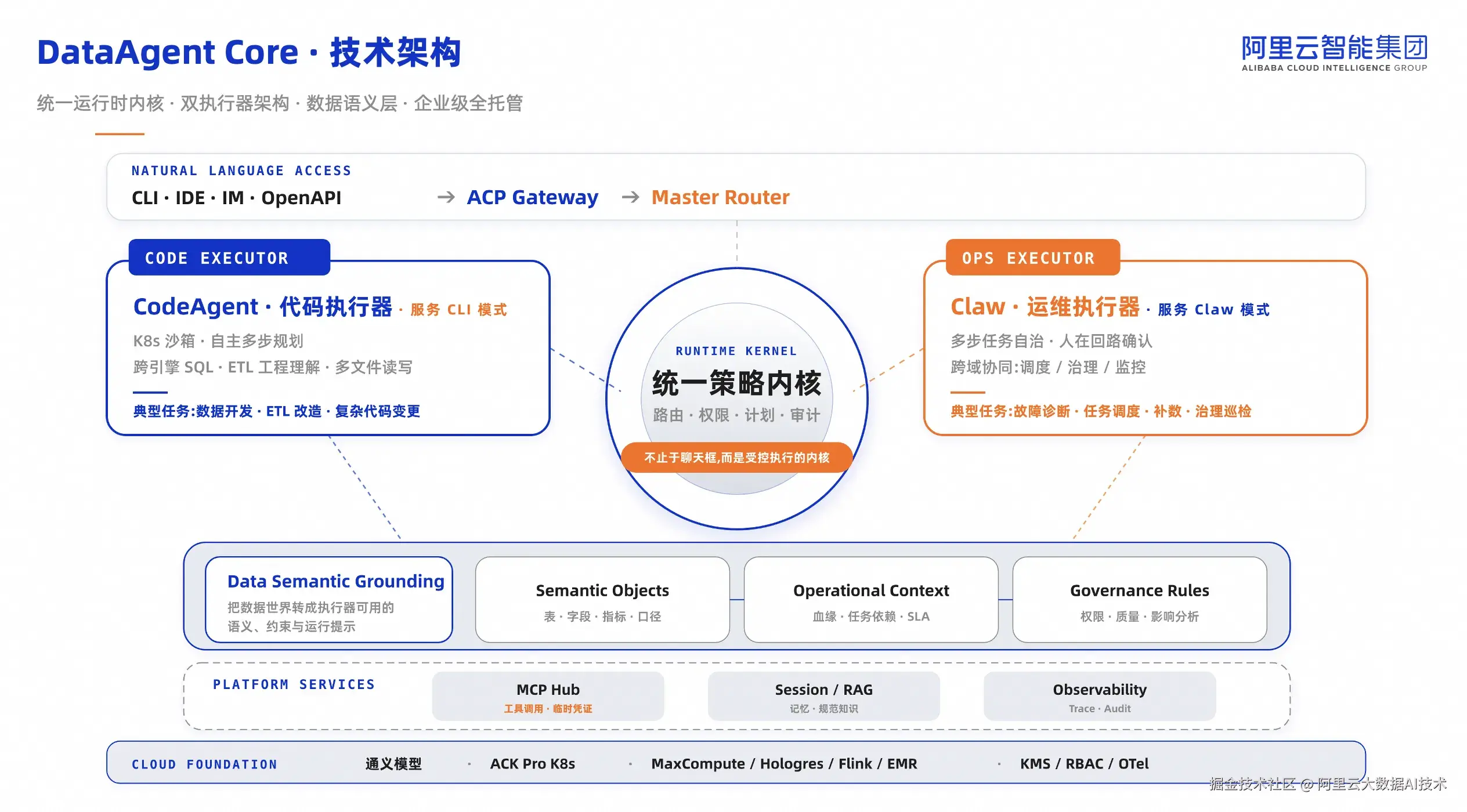The width and height of the screenshot is (1467, 812).
Task: Click the 服务 Claw 模式 blue label
Action: pos(1213,310)
